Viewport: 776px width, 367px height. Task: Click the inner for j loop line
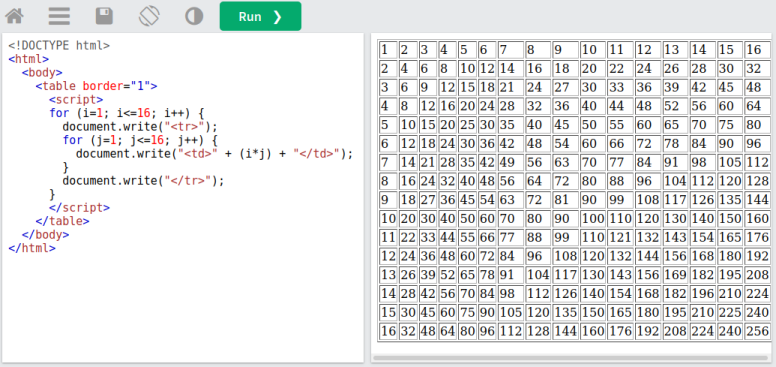point(140,140)
